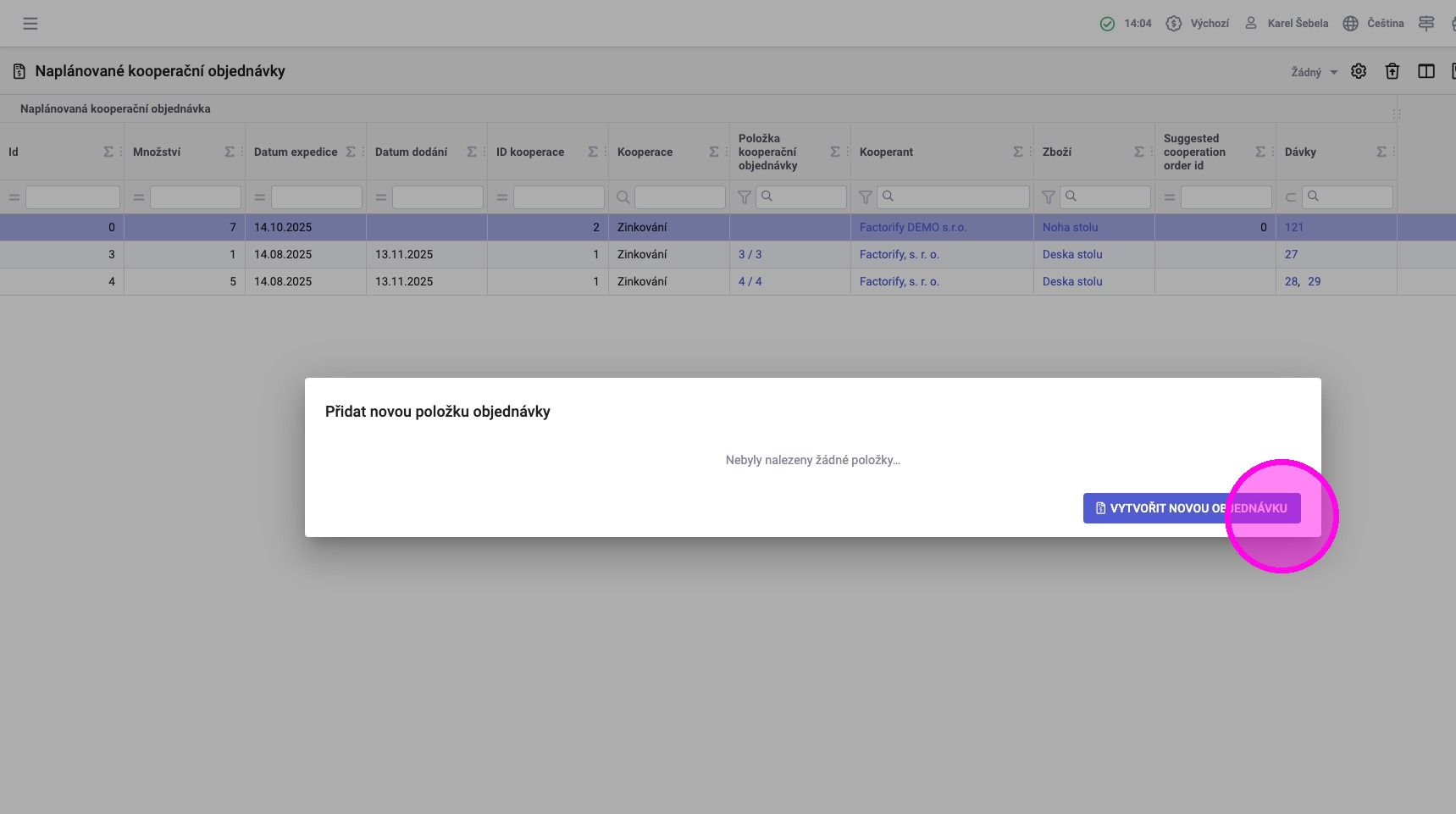This screenshot has width=1456, height=814.
Task: Open the Žádný view preset dropdown
Action: [x=1314, y=72]
